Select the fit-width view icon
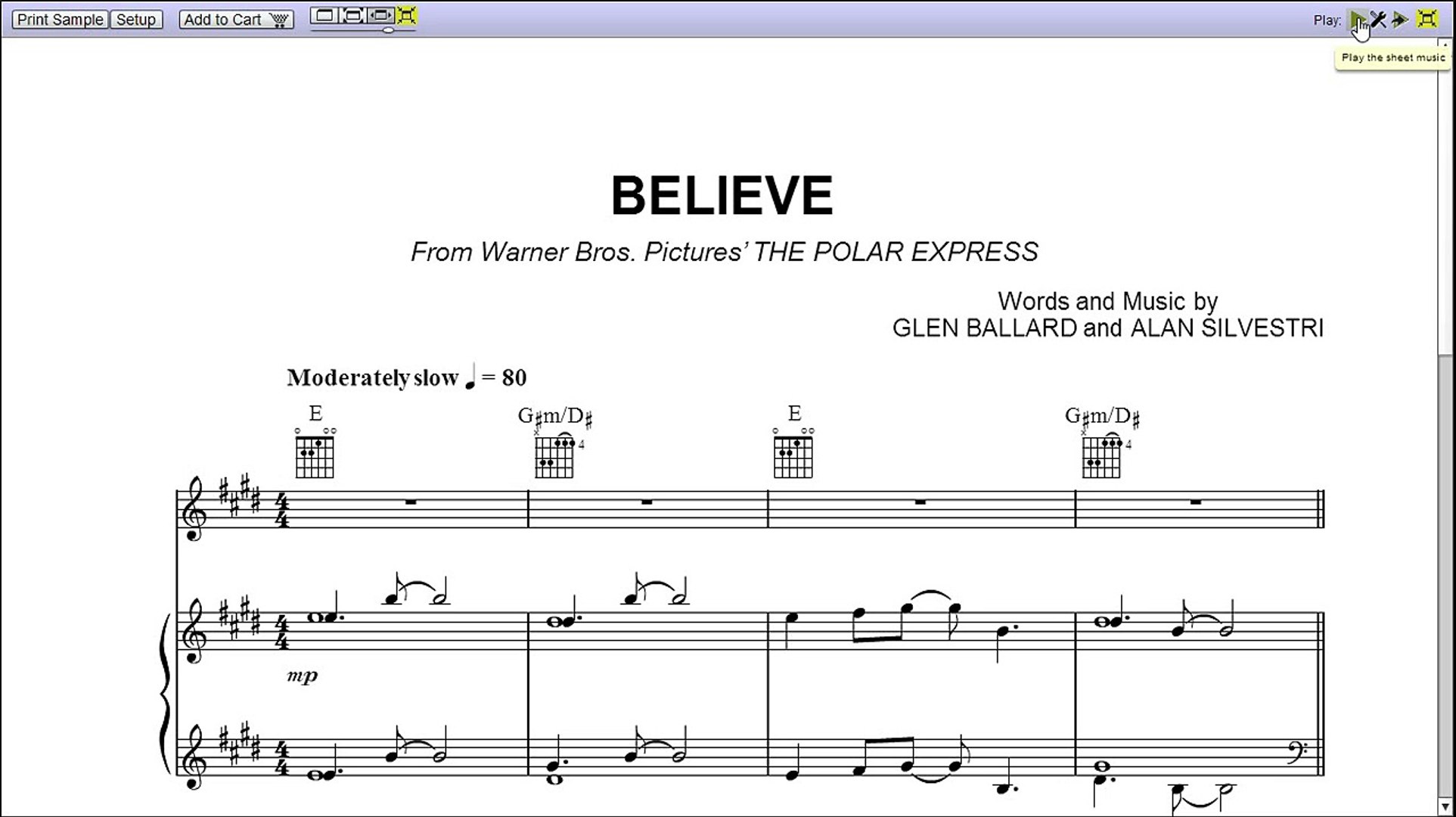1456x817 pixels. tap(380, 16)
